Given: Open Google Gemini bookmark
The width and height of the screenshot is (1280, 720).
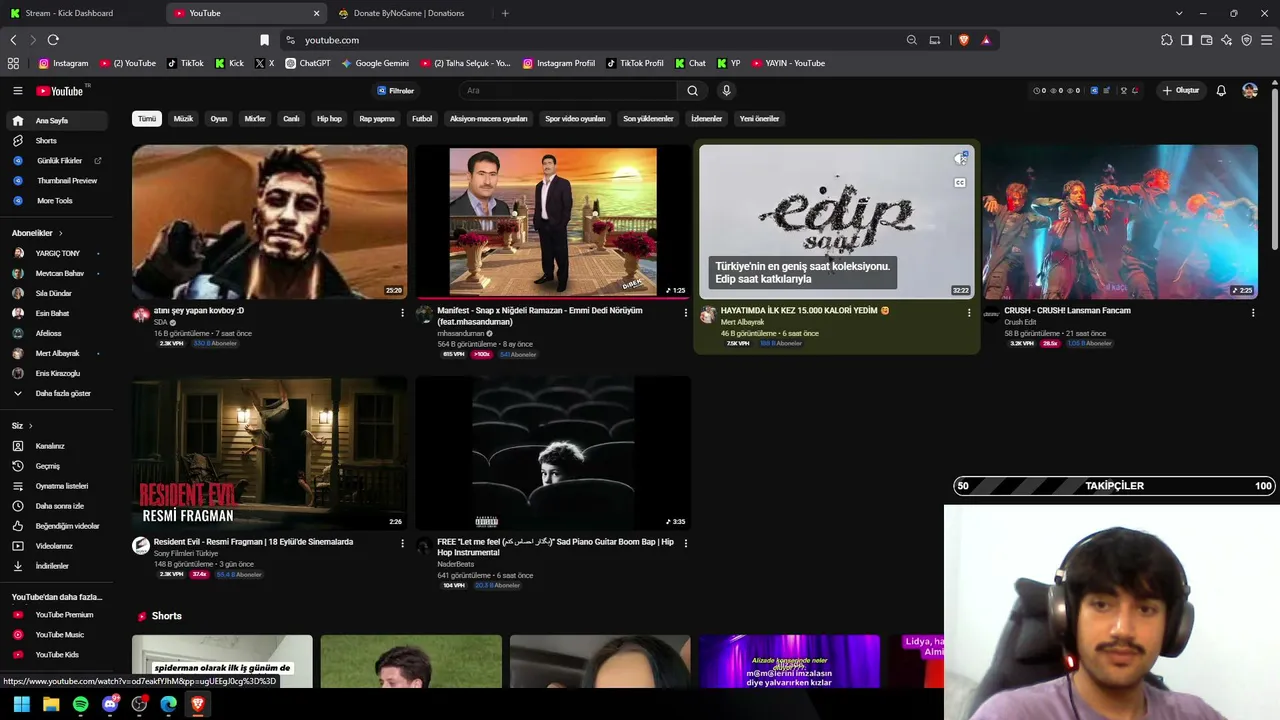Looking at the screenshot, I should (x=375, y=63).
